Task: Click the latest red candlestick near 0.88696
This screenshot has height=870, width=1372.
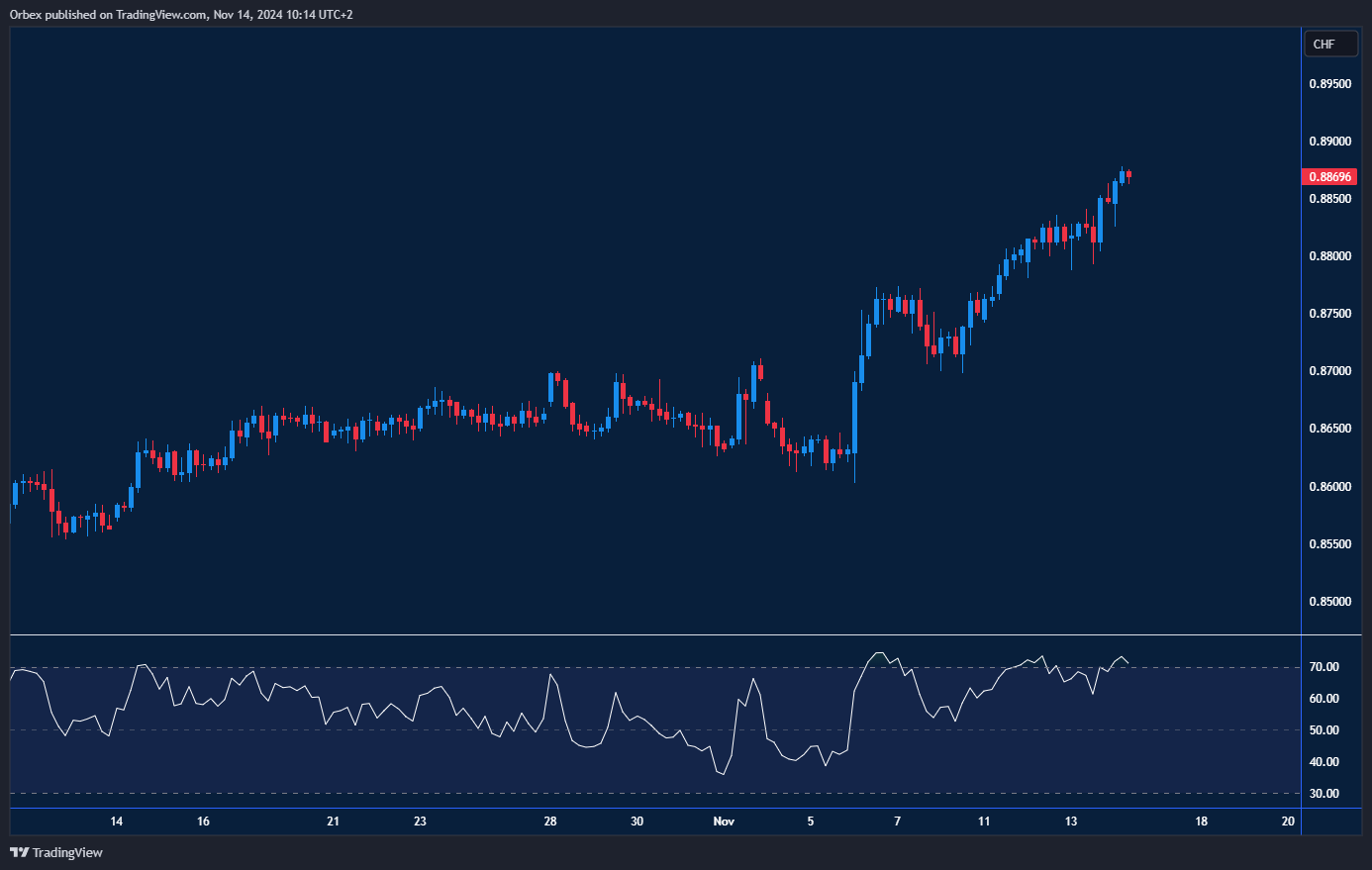Action: pos(1129,176)
